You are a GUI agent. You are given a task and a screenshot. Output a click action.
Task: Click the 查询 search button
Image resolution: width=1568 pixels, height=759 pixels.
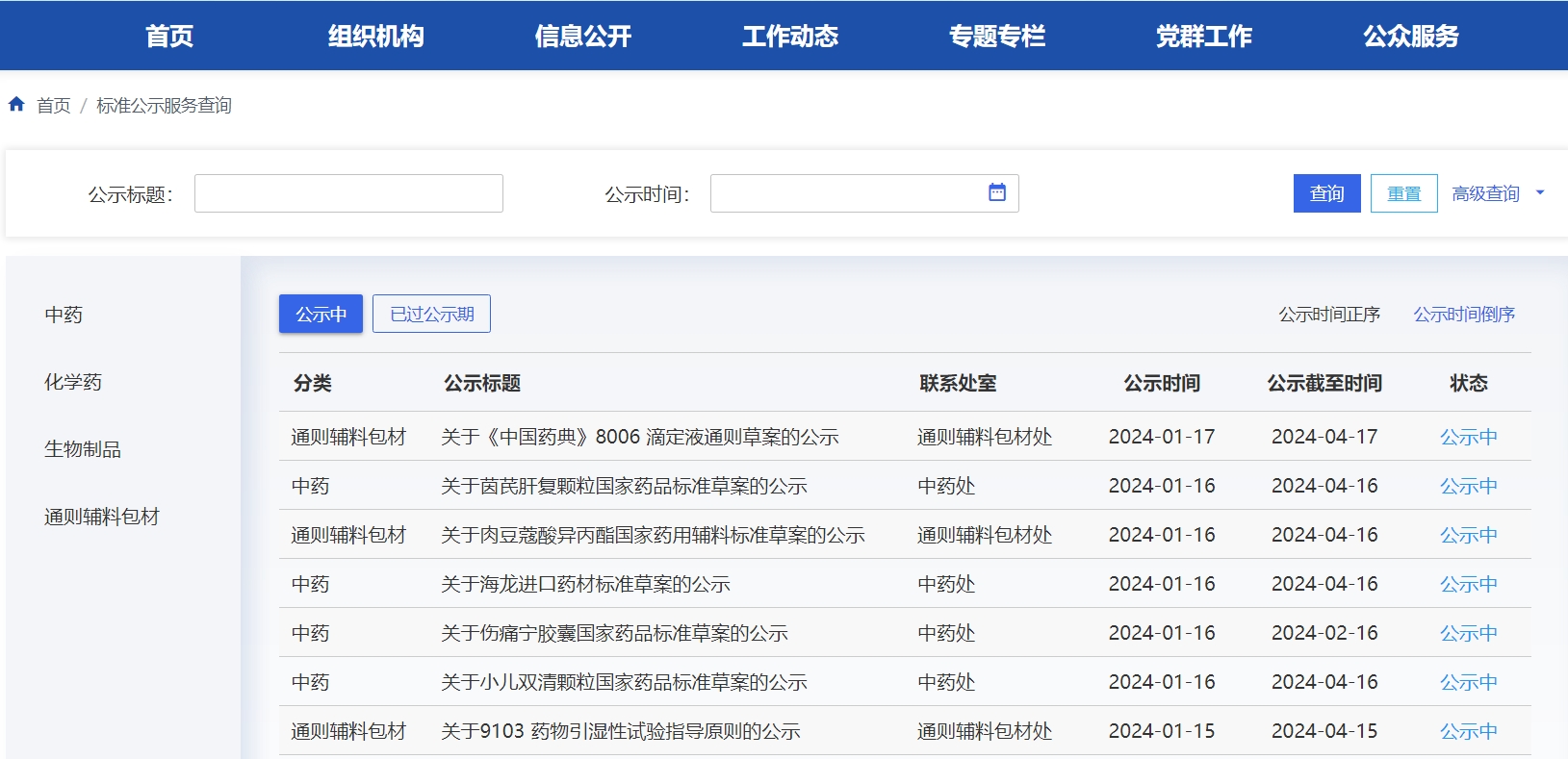click(1326, 193)
